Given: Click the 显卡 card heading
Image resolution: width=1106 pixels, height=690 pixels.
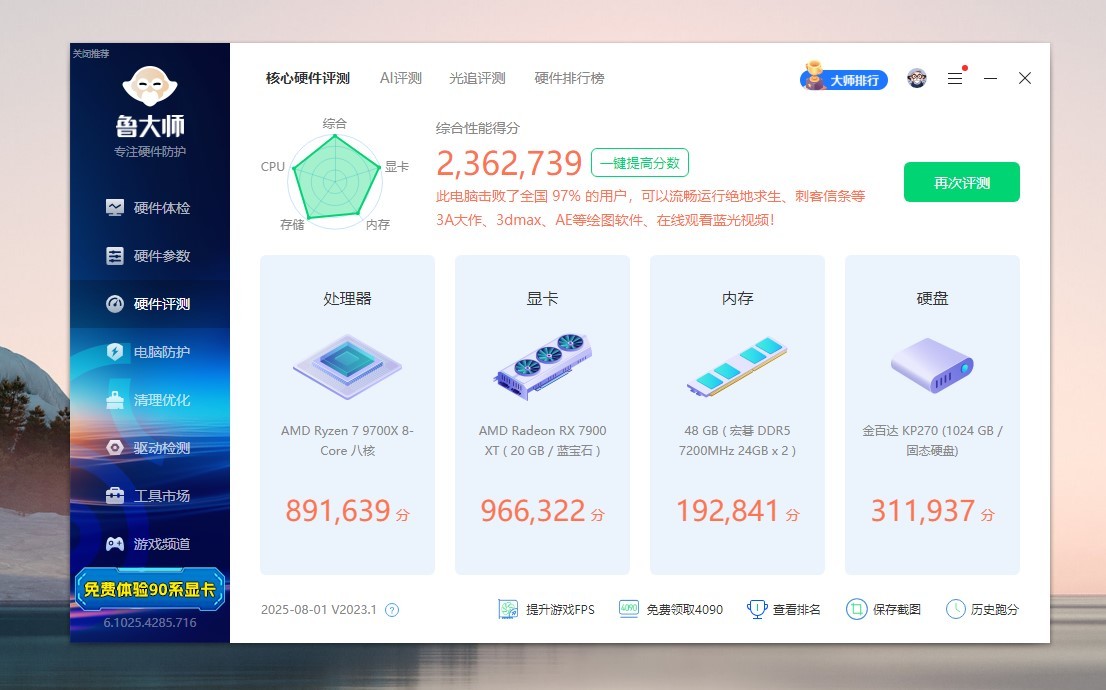Looking at the screenshot, I should [542, 298].
